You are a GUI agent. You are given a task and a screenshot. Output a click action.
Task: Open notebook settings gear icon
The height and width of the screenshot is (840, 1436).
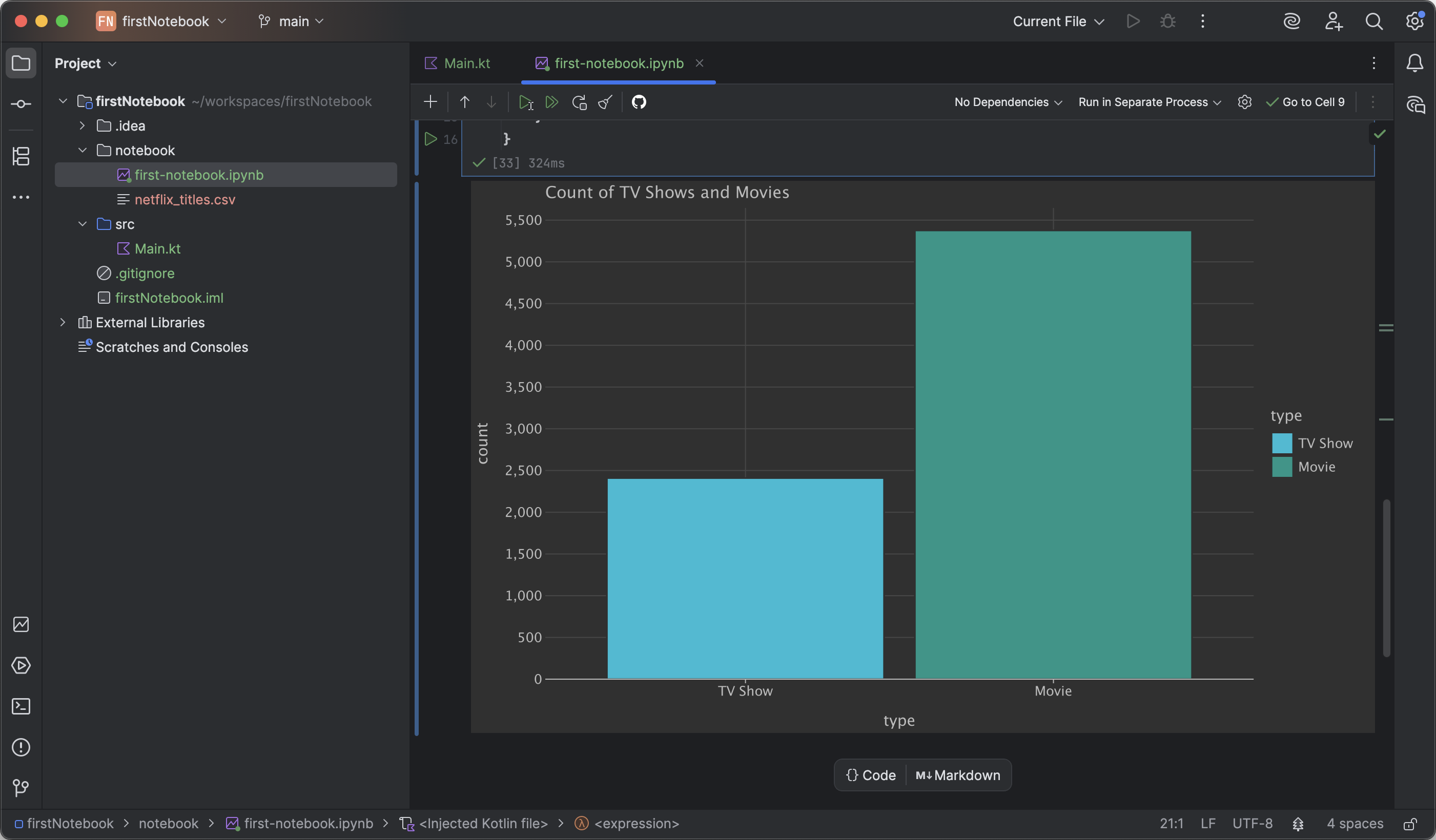pyautogui.click(x=1244, y=102)
